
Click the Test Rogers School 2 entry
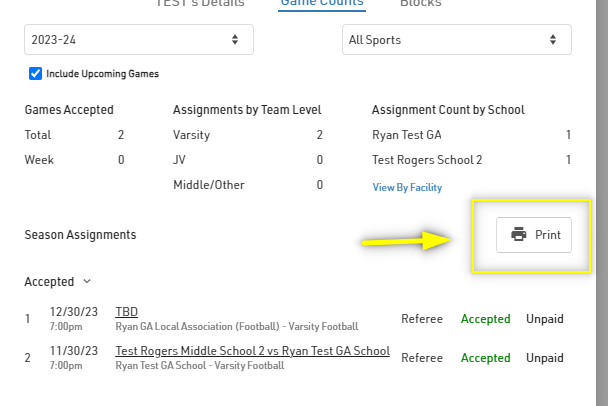(427, 160)
